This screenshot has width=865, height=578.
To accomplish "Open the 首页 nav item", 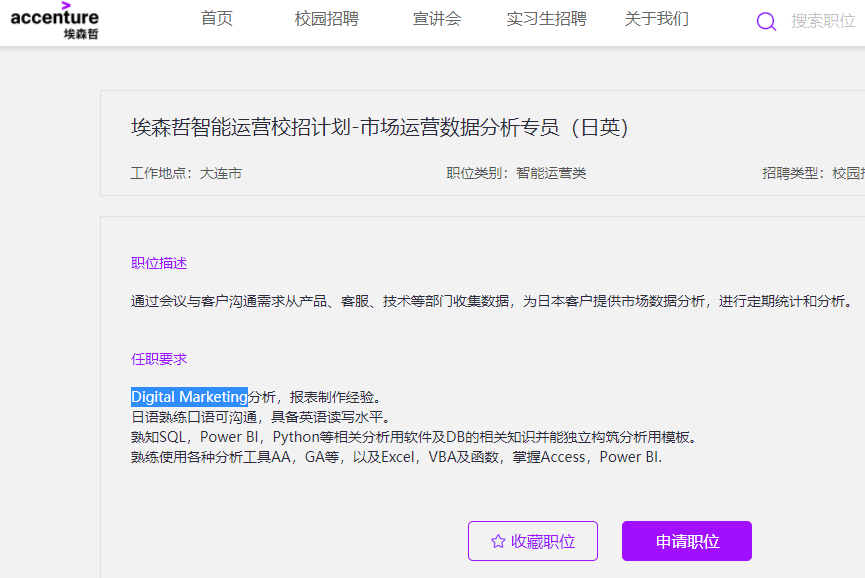I will point(217,19).
